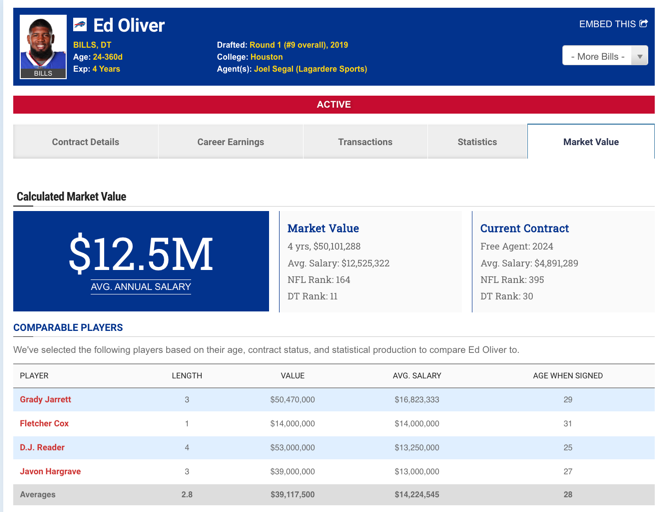Click the draft info 'Round 1 (#9 overall), 2019'
This screenshot has width=661, height=512.
pos(299,45)
